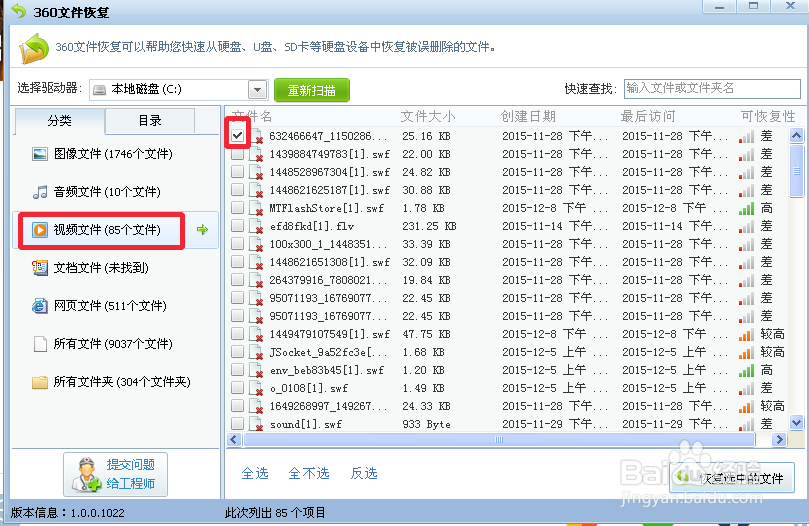Click the audio files music note icon
The height and width of the screenshot is (526, 809).
point(40,192)
